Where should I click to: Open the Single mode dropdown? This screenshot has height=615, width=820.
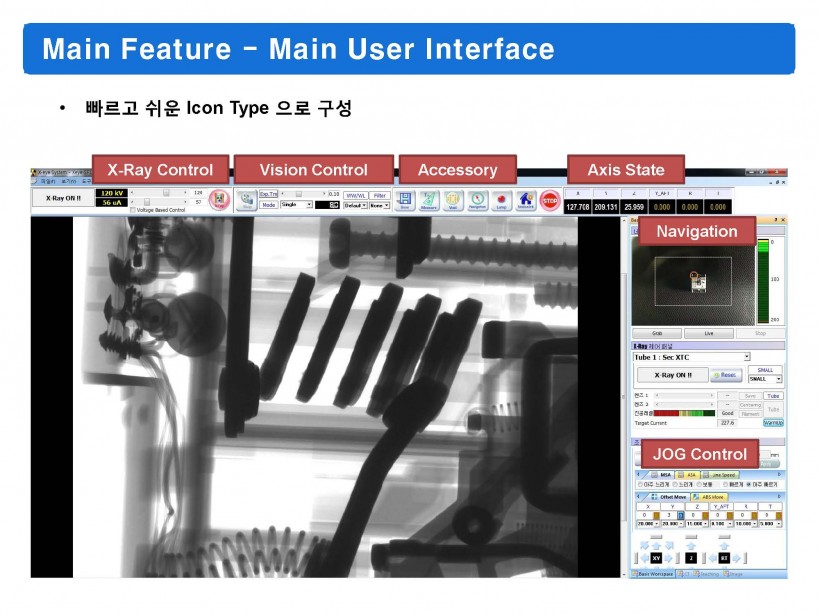click(297, 205)
